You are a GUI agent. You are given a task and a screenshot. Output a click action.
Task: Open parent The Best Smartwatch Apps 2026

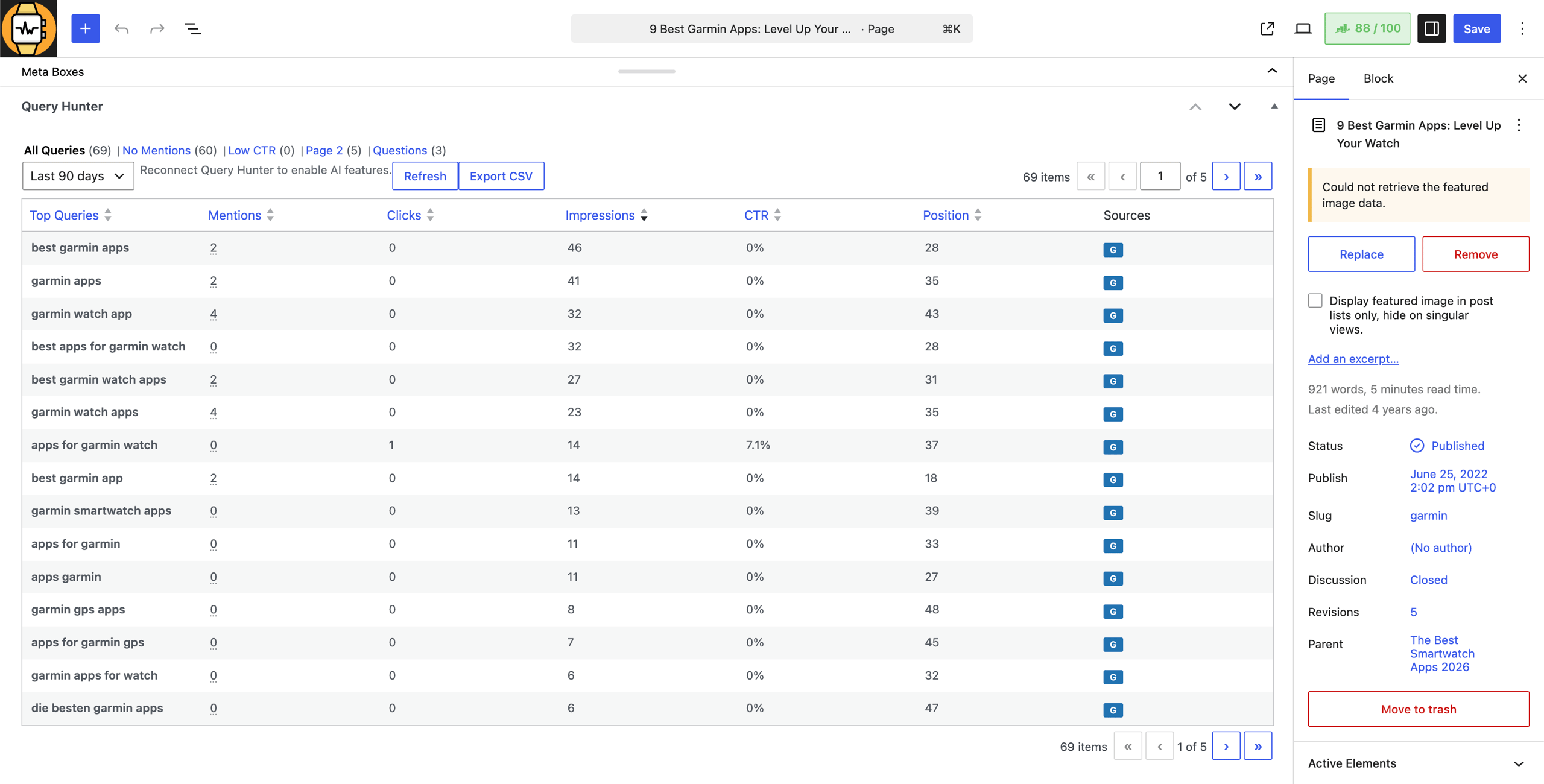1441,654
